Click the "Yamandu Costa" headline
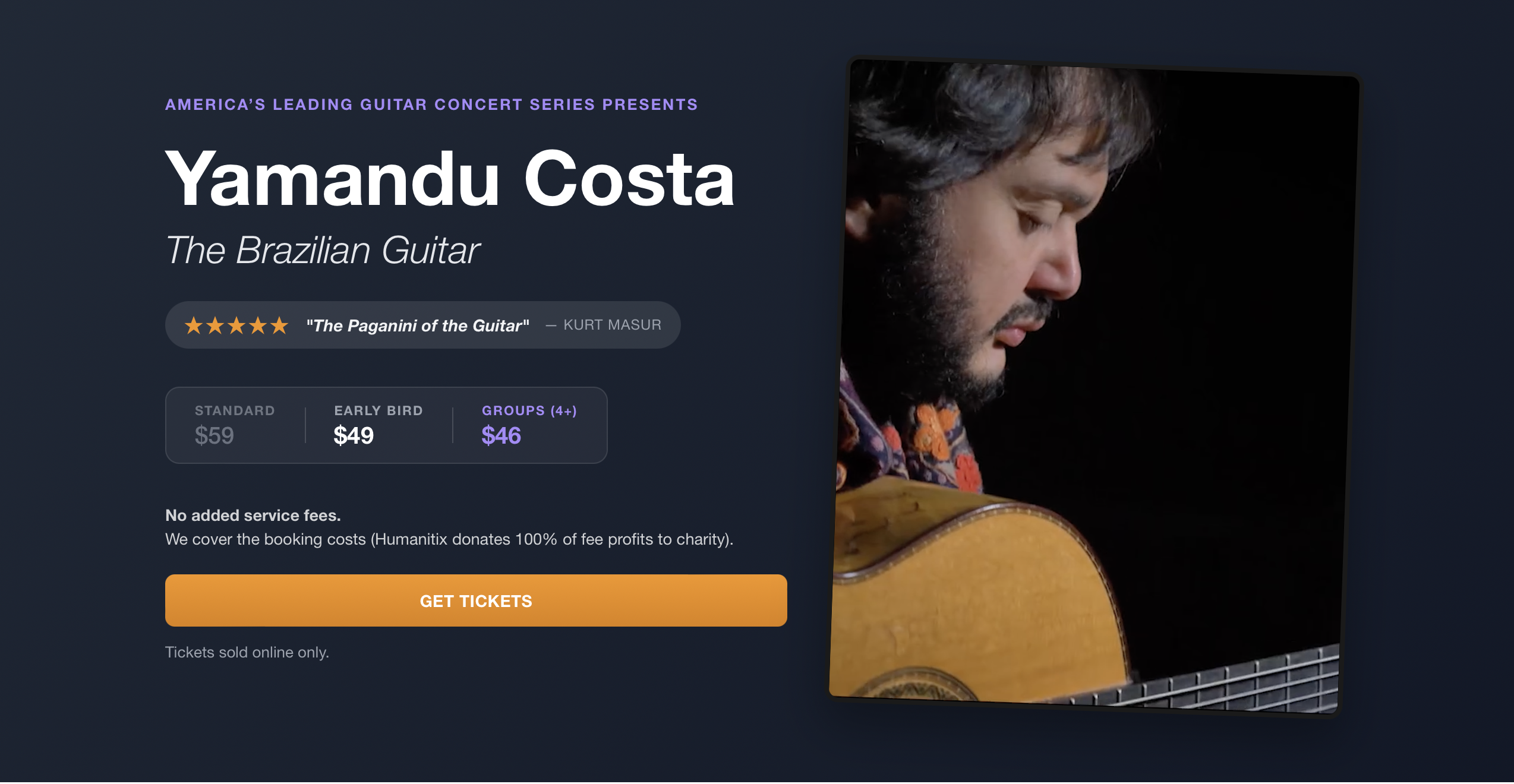 [450, 179]
